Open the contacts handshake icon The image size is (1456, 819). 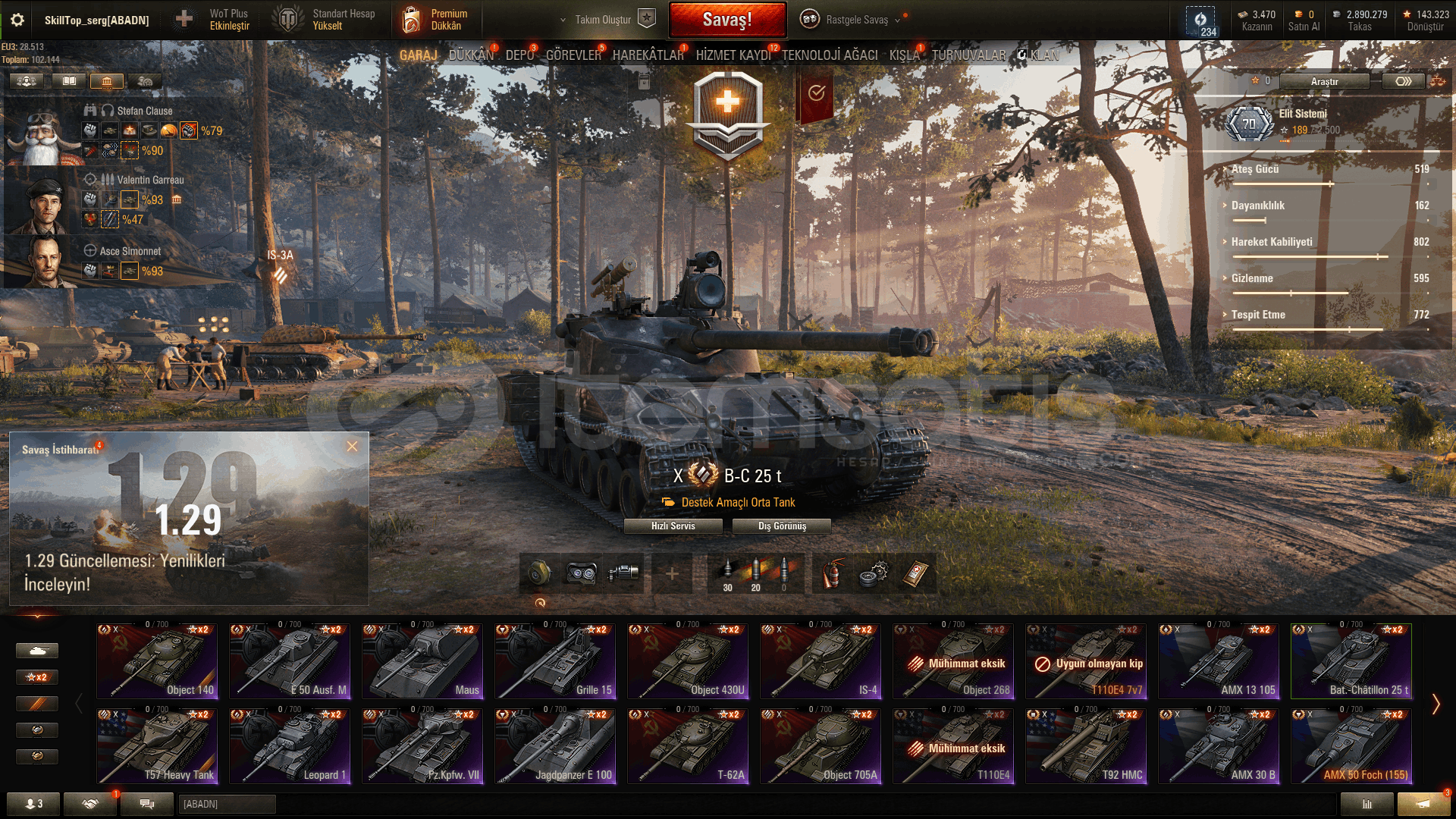tap(90, 804)
